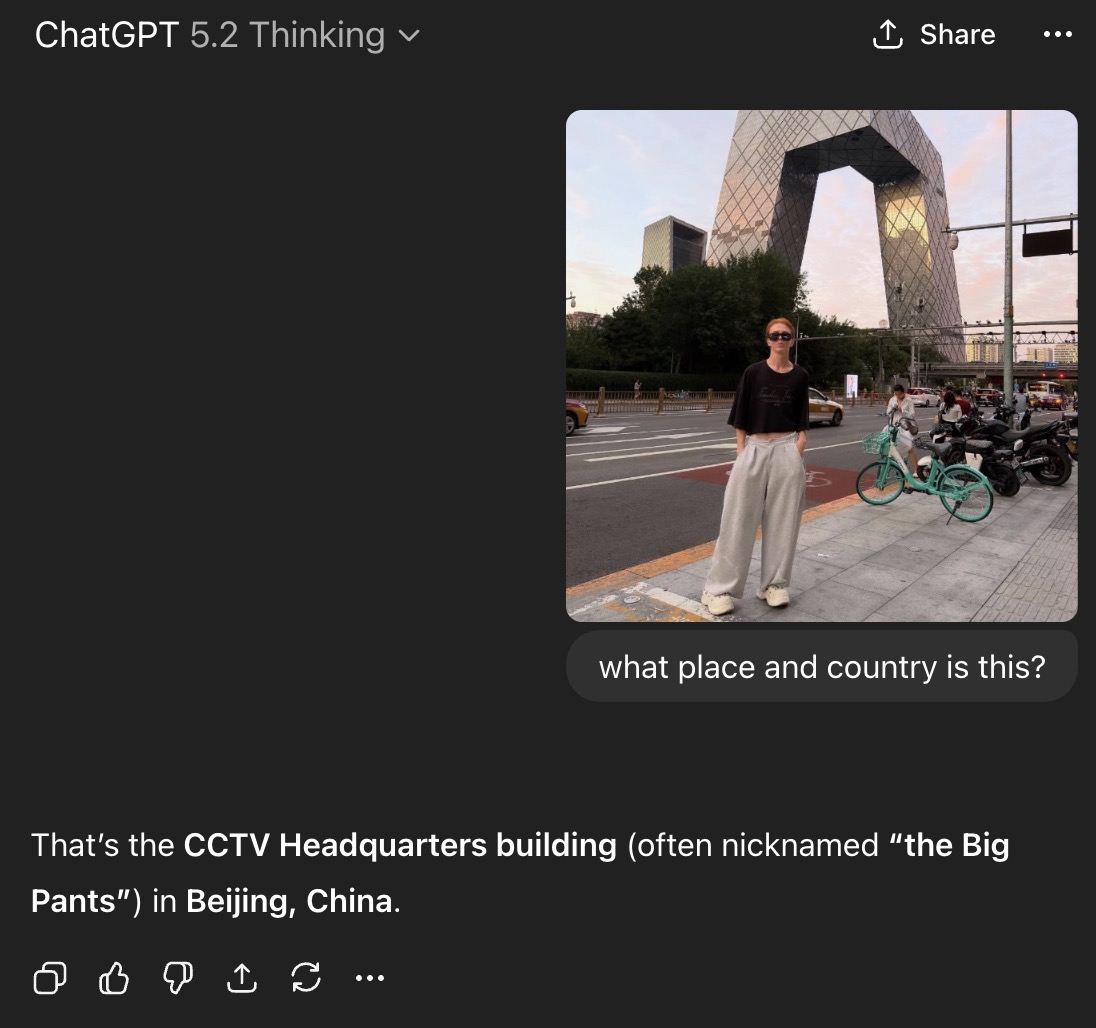Screen dimensions: 1096x1028
Task: Click the upload arrow icon beside Share
Action: [x=888, y=34]
